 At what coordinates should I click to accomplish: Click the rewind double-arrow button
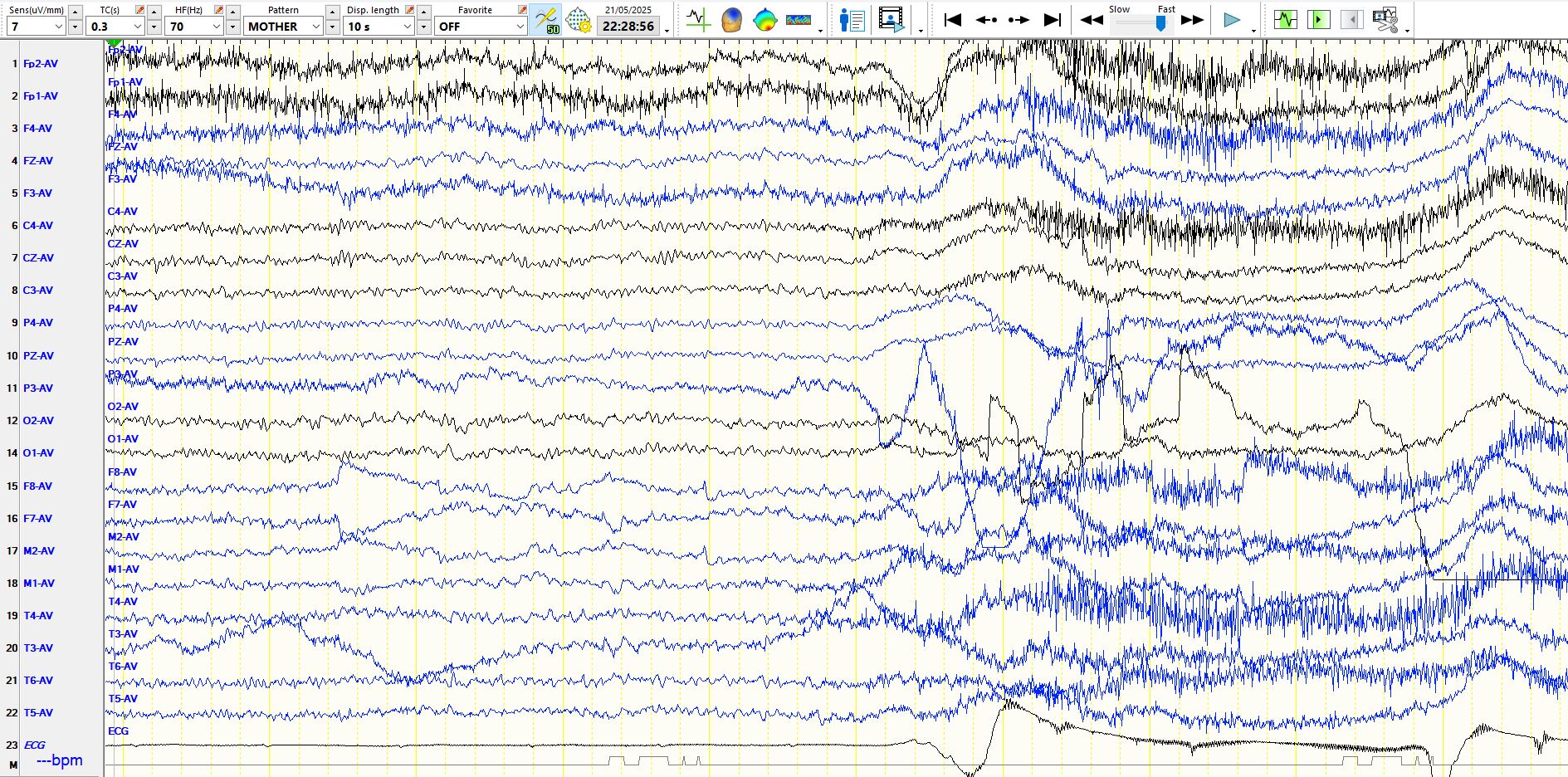pos(1091,20)
